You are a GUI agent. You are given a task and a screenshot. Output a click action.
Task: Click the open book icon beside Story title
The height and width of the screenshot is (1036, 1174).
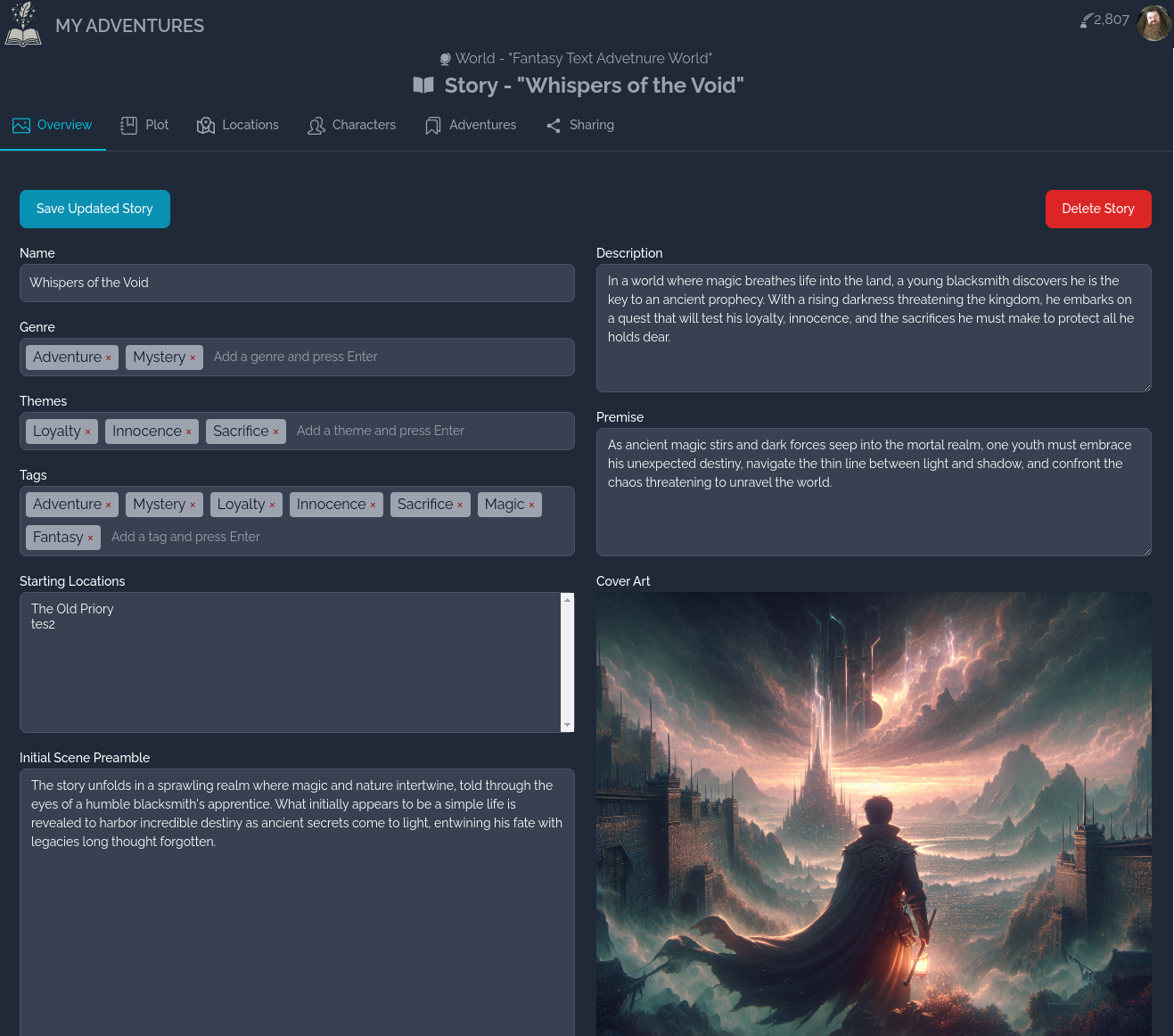(x=423, y=86)
